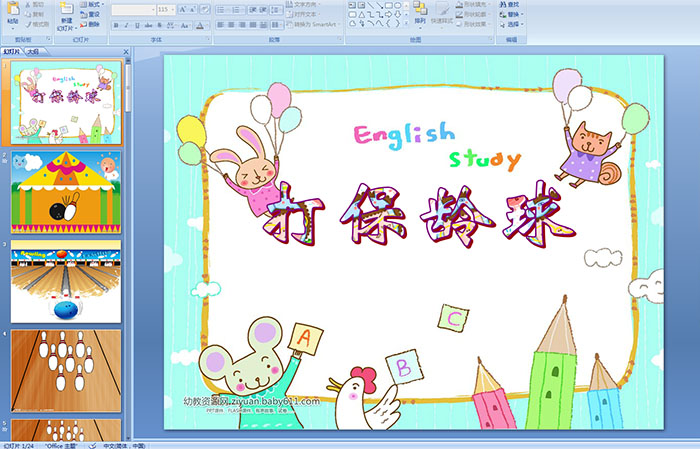This screenshot has width=700, height=449.
Task: Expand the shapes gallery More button
Action: [x=406, y=23]
